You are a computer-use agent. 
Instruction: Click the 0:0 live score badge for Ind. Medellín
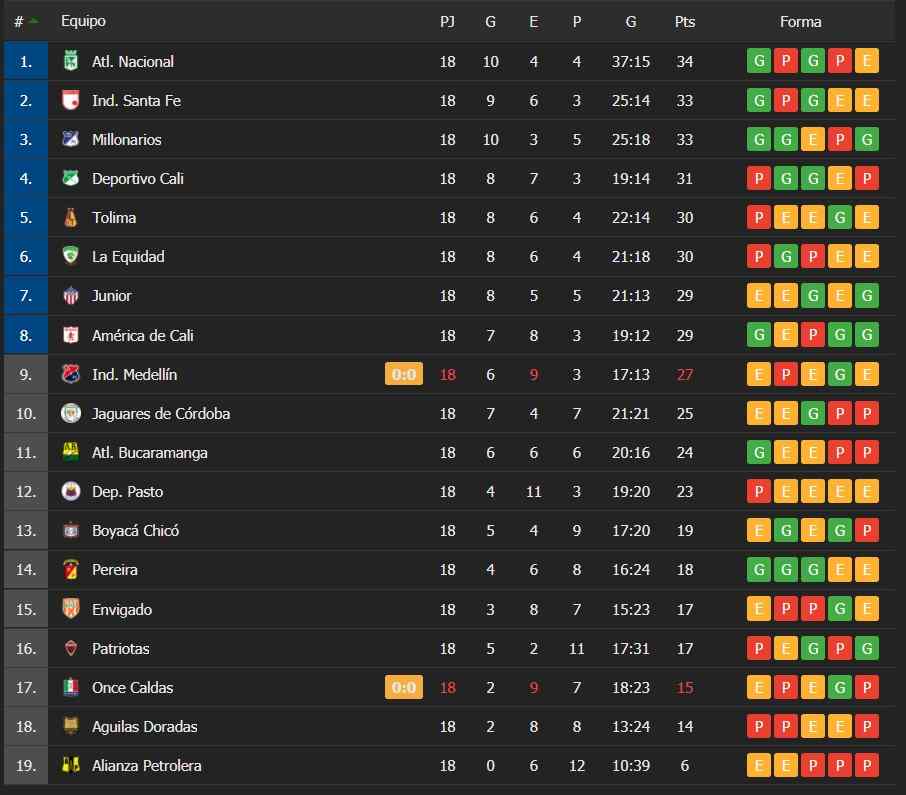point(404,374)
